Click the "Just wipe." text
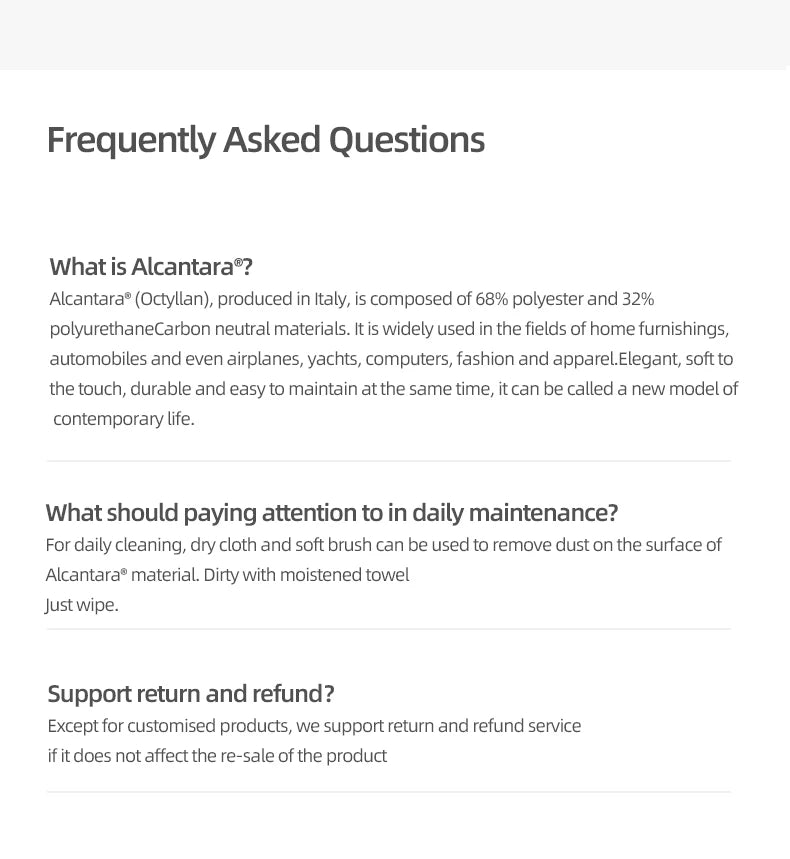Viewport: 790px width, 859px height. click(82, 605)
